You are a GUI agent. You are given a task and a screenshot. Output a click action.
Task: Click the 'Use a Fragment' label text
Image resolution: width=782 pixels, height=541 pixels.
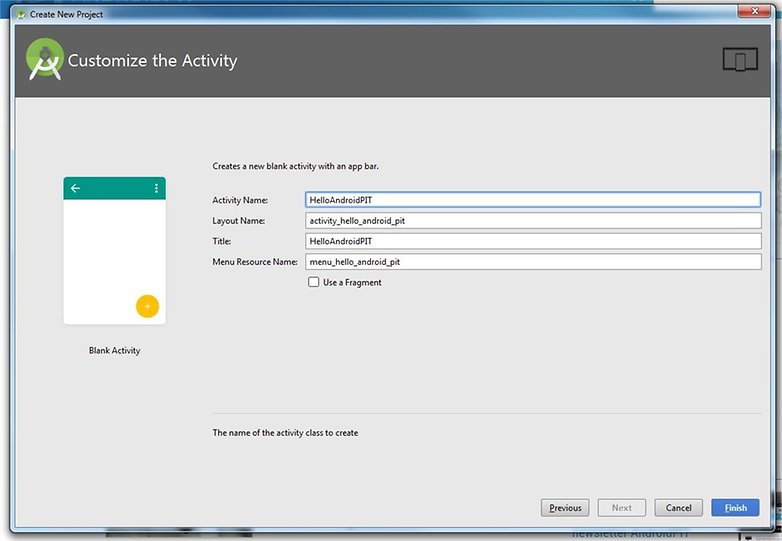click(x=352, y=282)
